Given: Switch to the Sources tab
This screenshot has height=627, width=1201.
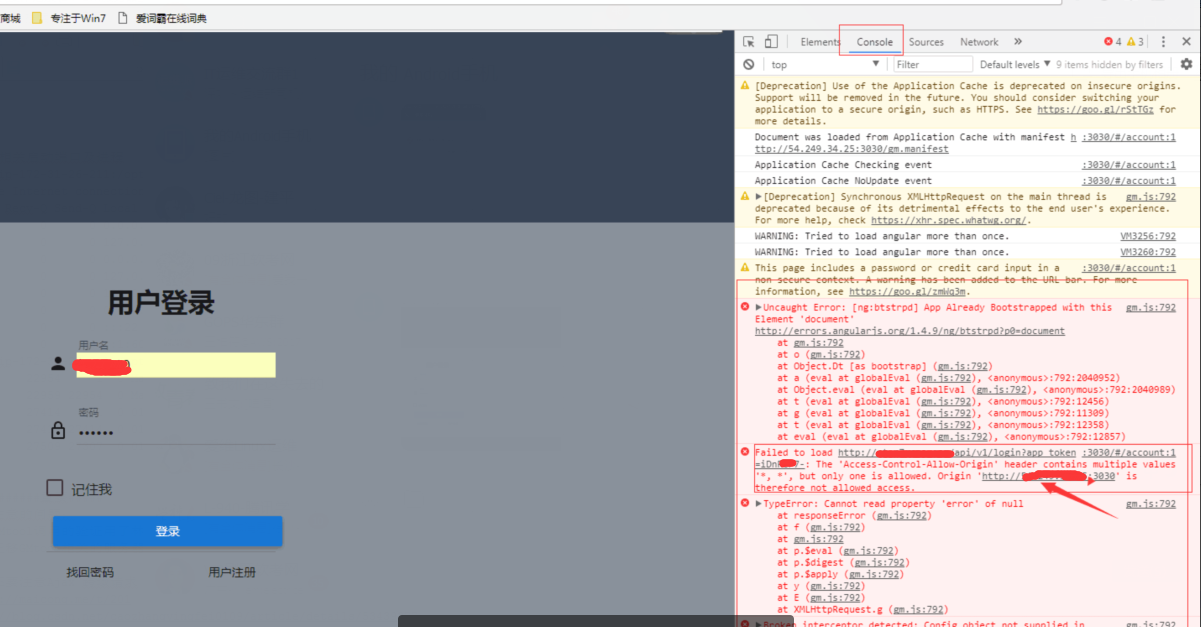Looking at the screenshot, I should pos(926,42).
